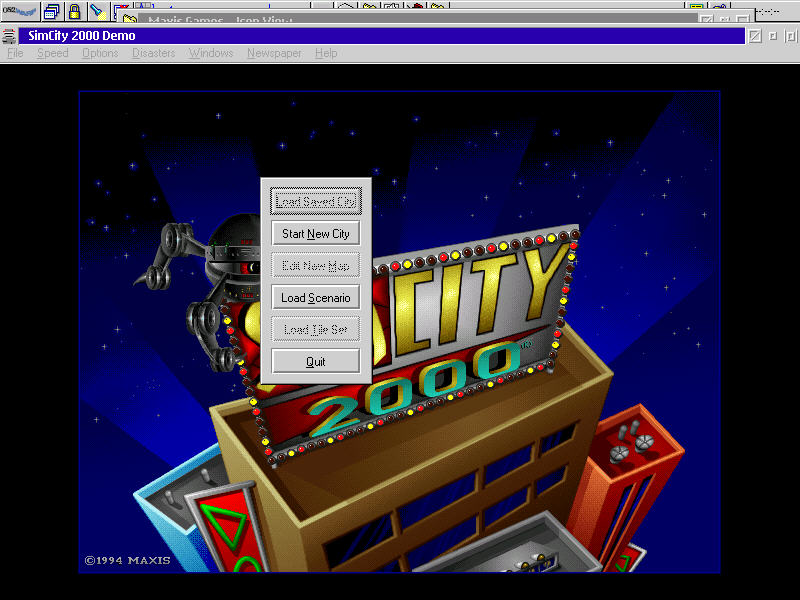Open the Newspaper menu
The height and width of the screenshot is (600, 800).
click(x=274, y=53)
